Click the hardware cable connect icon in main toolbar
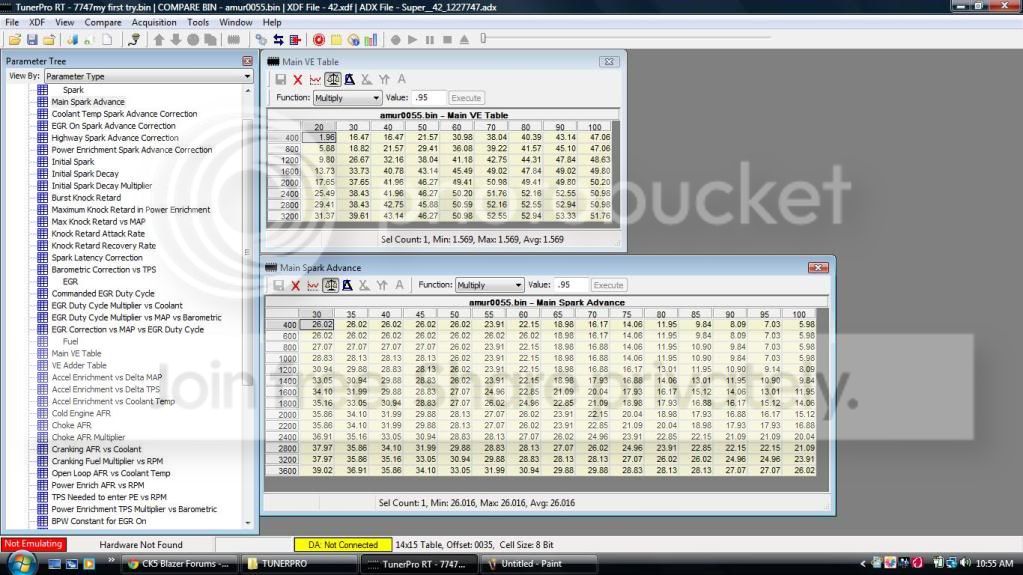Image resolution: width=1023 pixels, height=575 pixels. (x=134, y=40)
